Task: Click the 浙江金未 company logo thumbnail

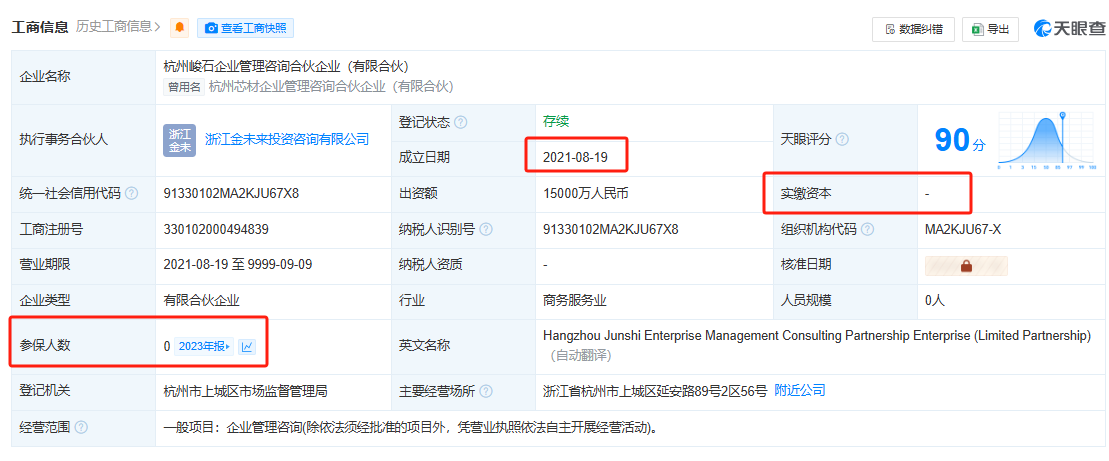Action: coord(180,140)
